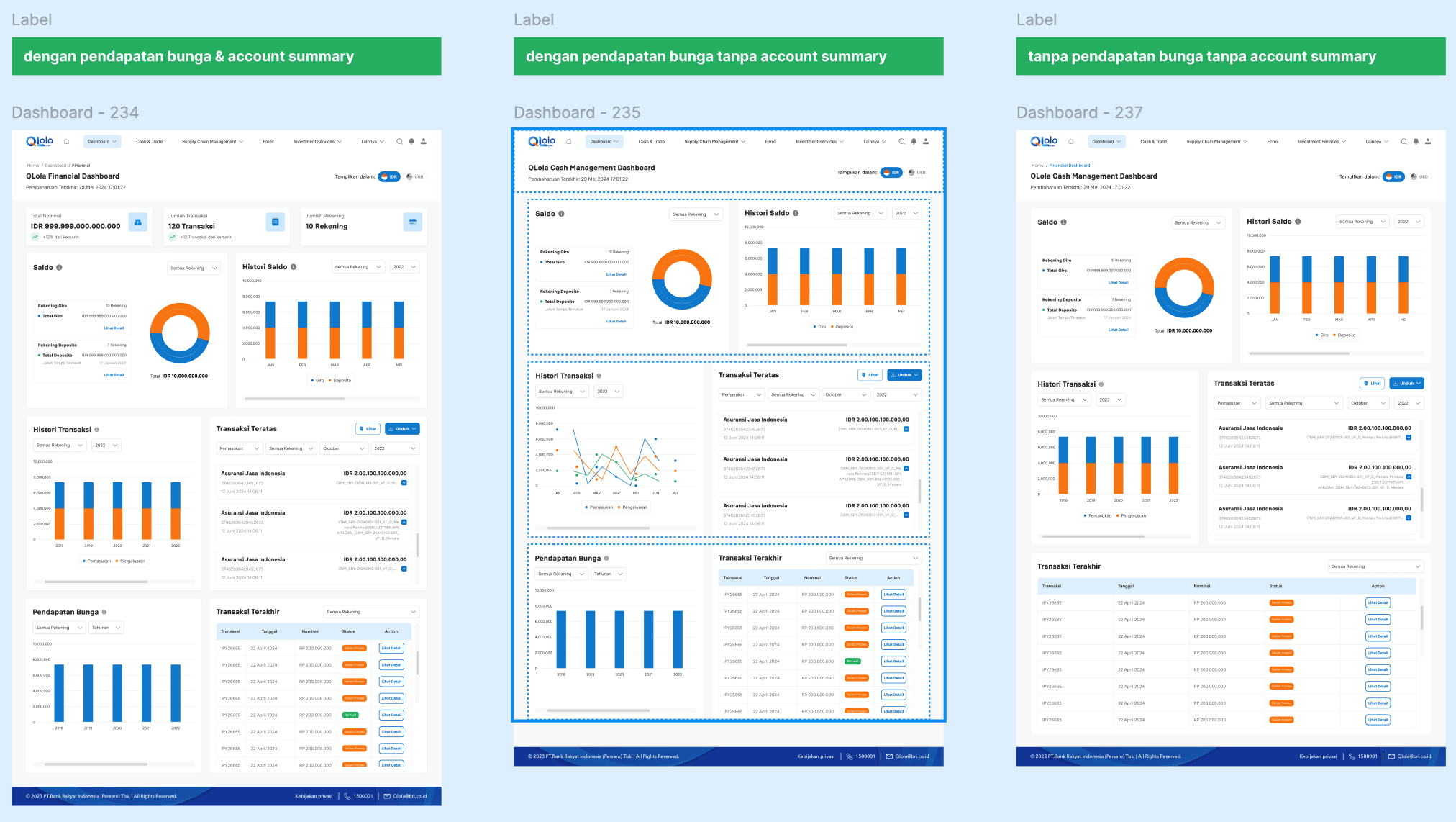
Task: Click Total Nominal card icon in Dashboard 234
Action: 138,222
